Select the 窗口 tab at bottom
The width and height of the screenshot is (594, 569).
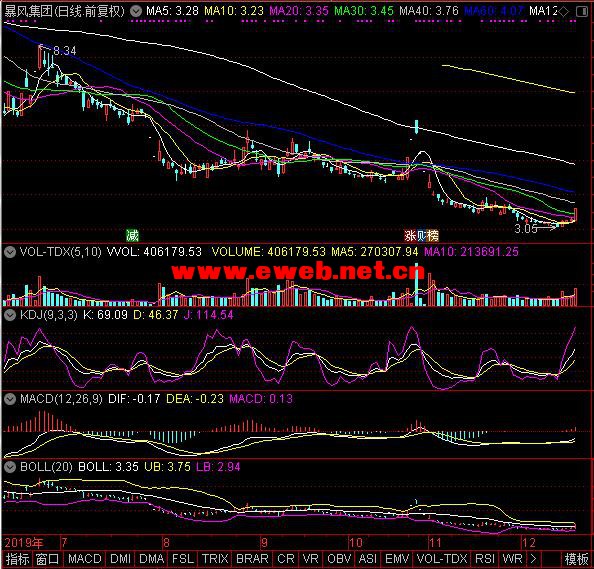pos(47,559)
